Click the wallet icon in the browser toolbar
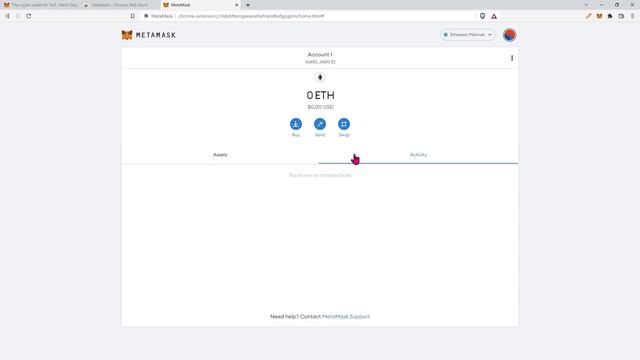Image resolution: width=640 pixels, height=360 pixels. pos(621,16)
